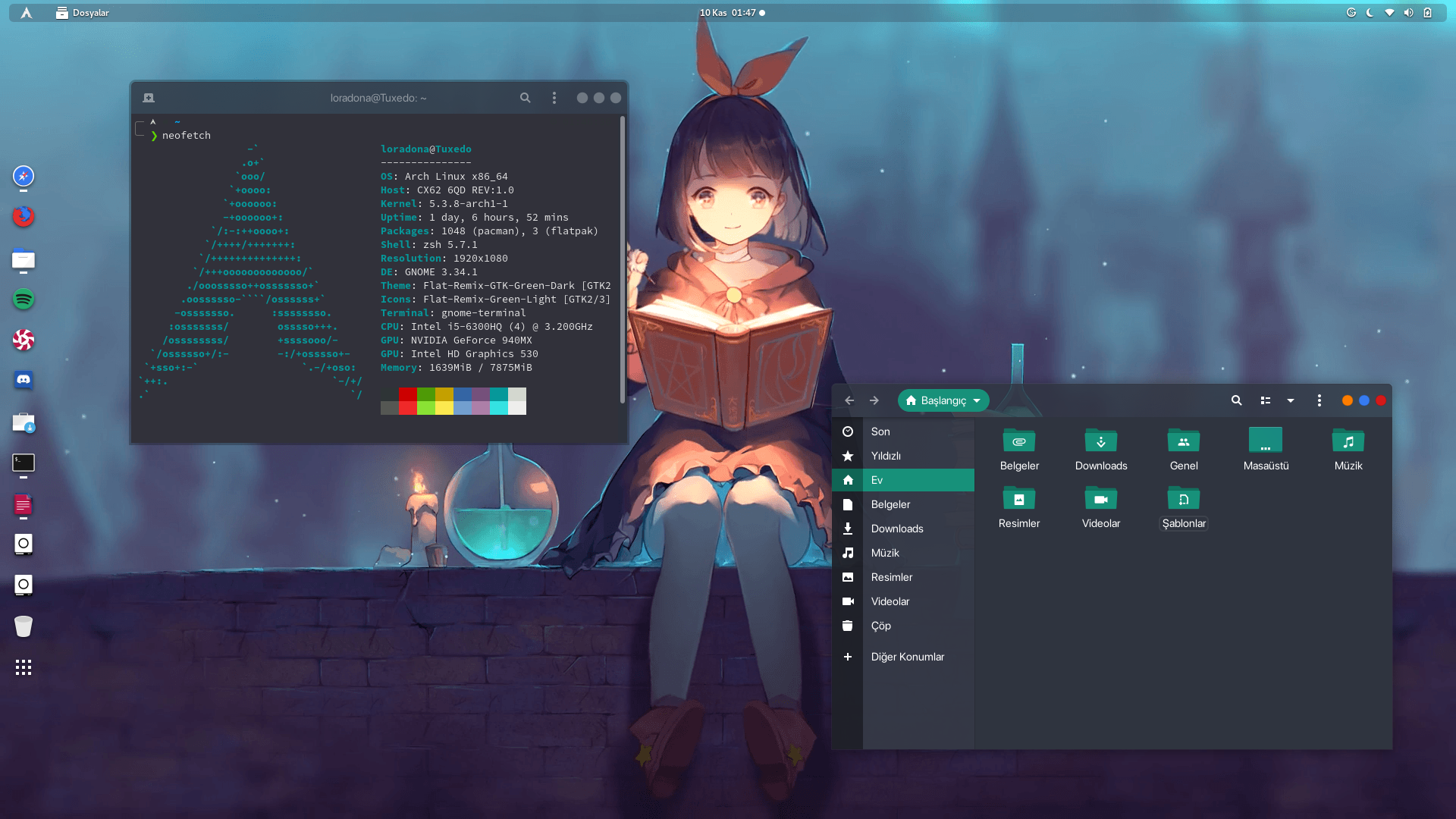Open Çöp trash in the sidebar
The height and width of the screenshot is (819, 1456).
[903, 626]
